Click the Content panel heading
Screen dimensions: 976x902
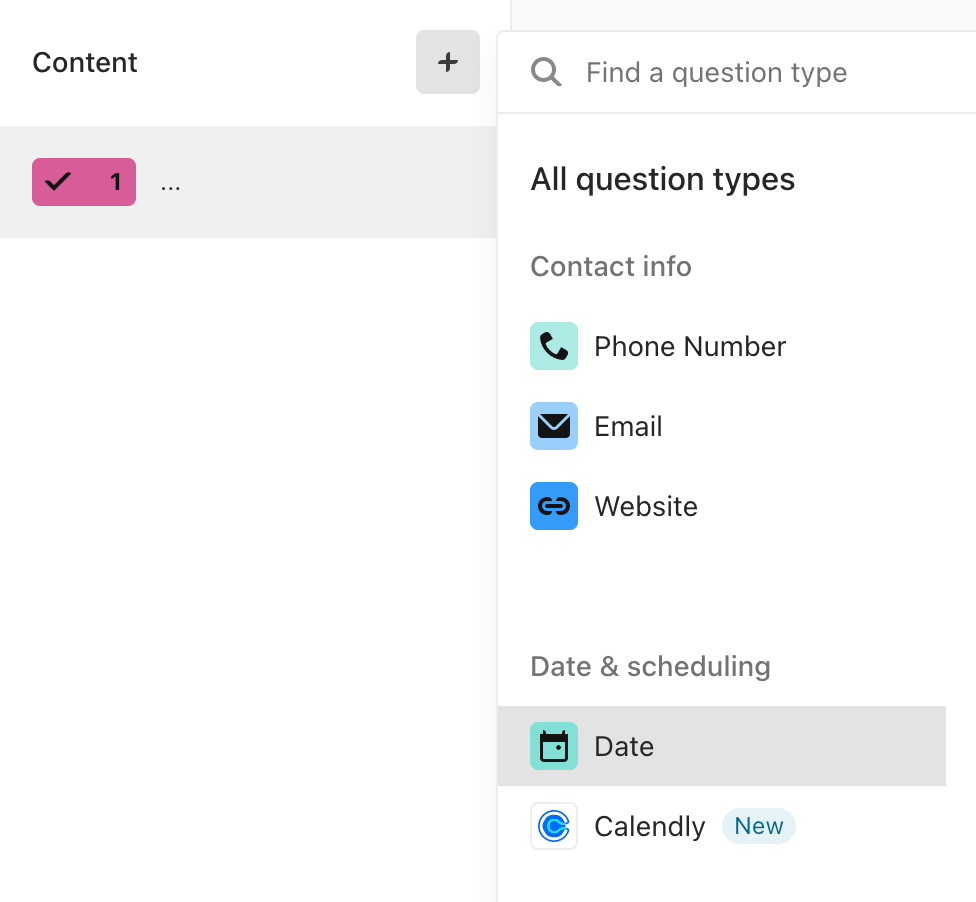[85, 62]
